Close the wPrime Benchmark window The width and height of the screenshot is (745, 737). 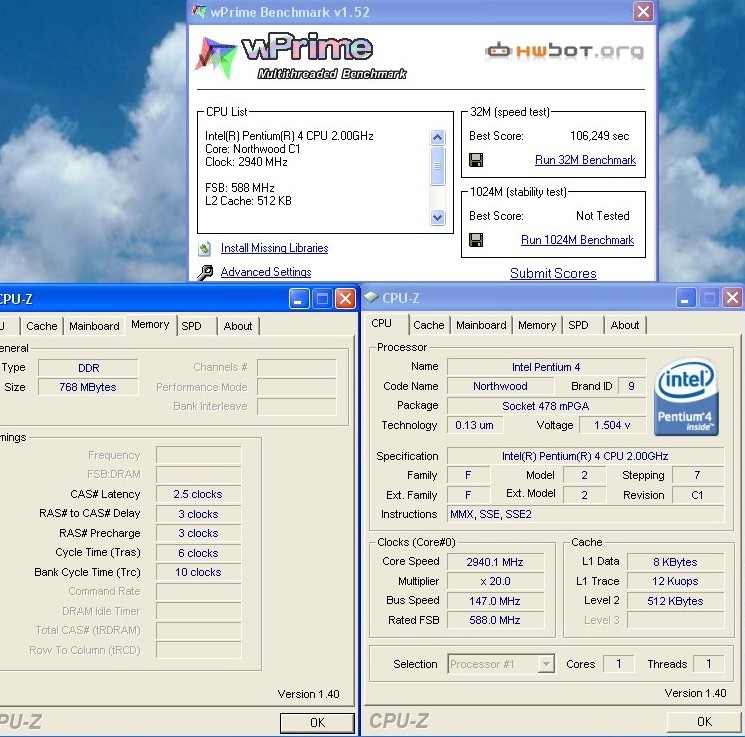[643, 11]
